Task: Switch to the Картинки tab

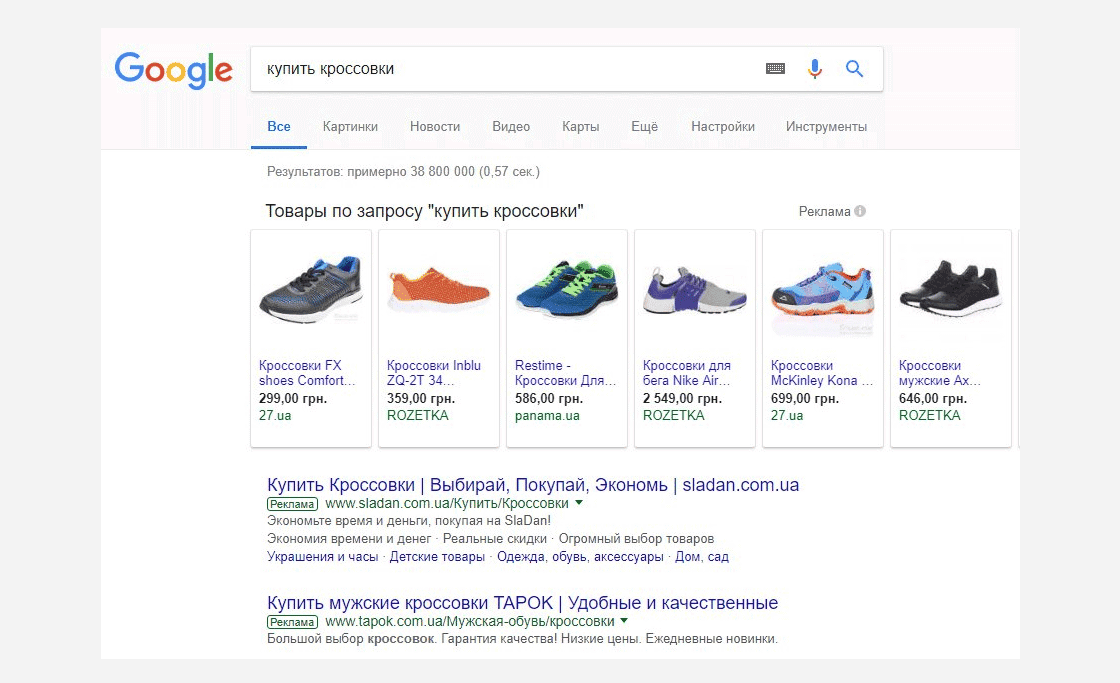Action: (x=350, y=126)
